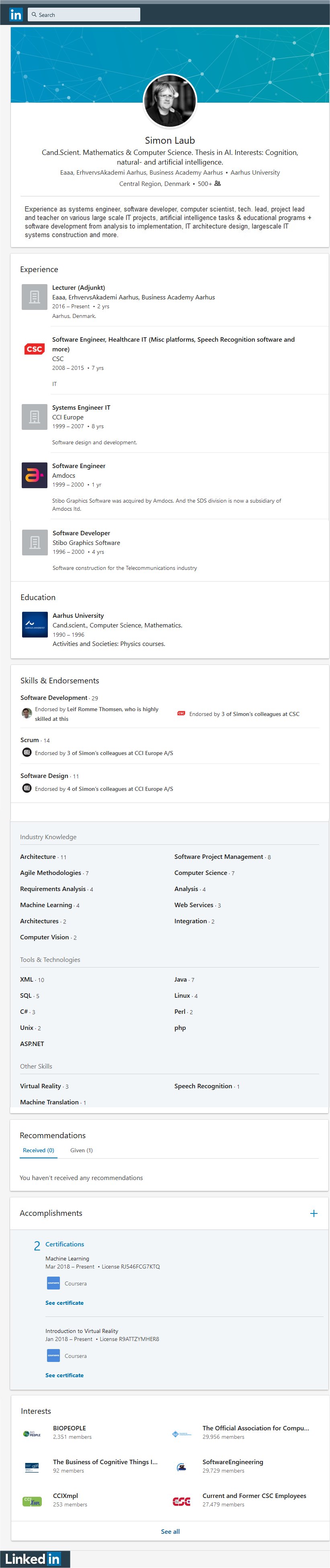Click Amdocs company name text
Viewport: 330px width, 1568px height.
64,475
